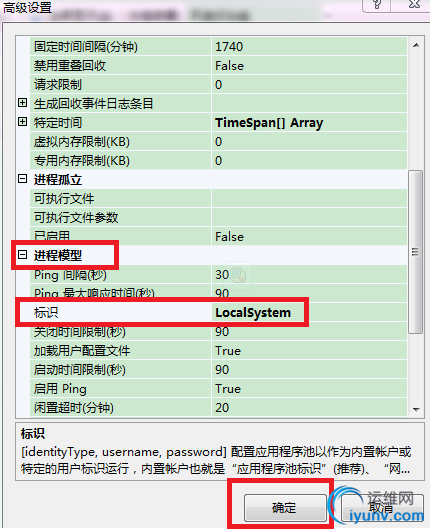Click the 1740 value cell

[309, 46]
